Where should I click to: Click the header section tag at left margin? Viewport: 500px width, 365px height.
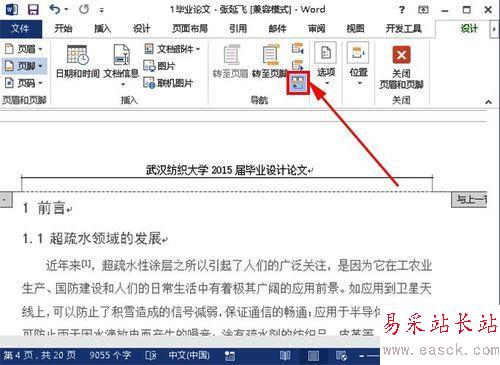[x=6, y=200]
